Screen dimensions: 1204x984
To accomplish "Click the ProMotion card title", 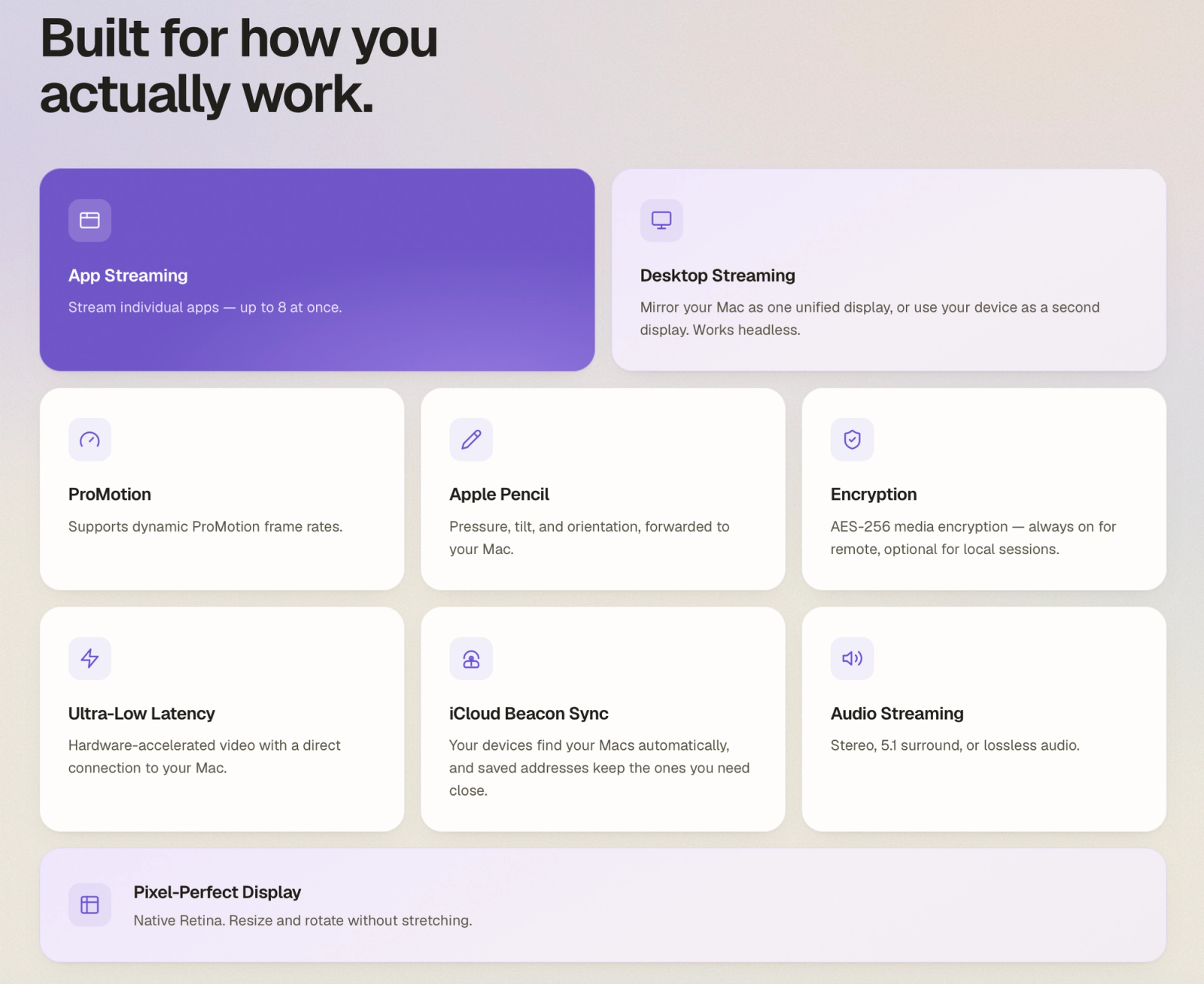I will pos(110,495).
